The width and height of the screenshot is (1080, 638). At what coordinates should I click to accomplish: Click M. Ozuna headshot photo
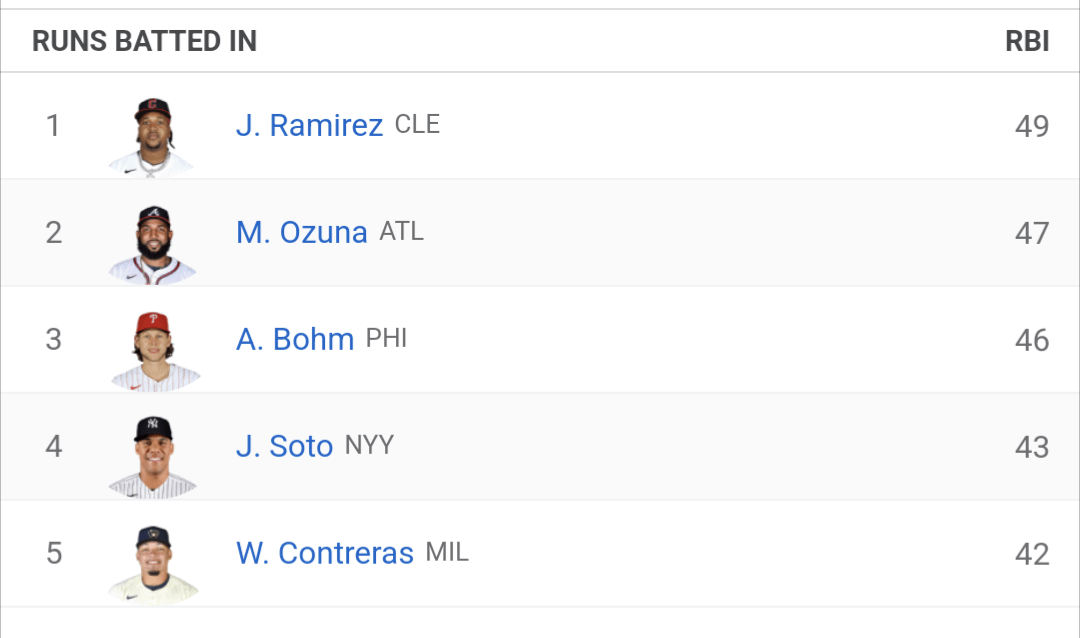[x=152, y=245]
